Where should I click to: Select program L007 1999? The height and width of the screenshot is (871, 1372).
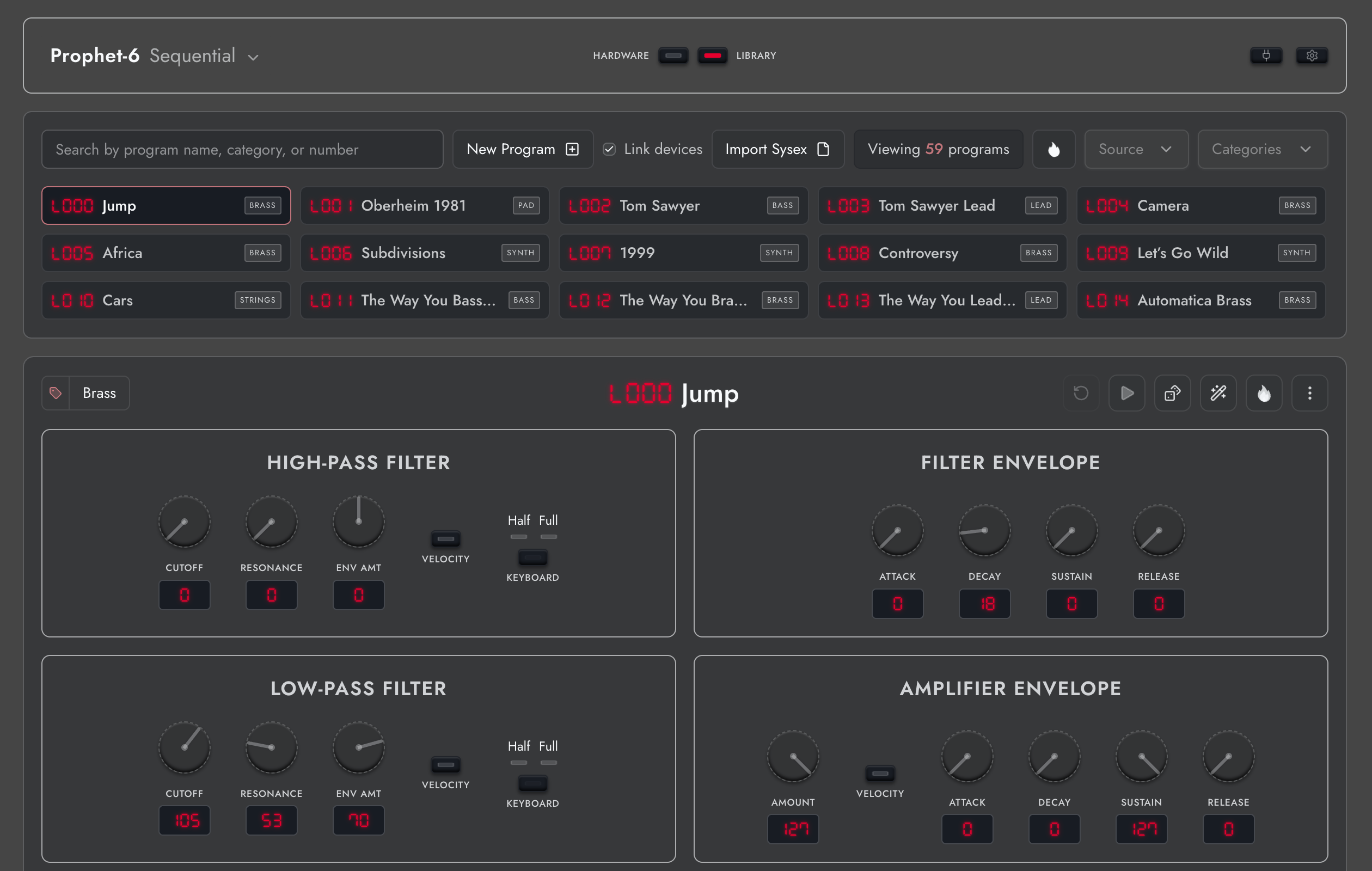[x=683, y=253]
